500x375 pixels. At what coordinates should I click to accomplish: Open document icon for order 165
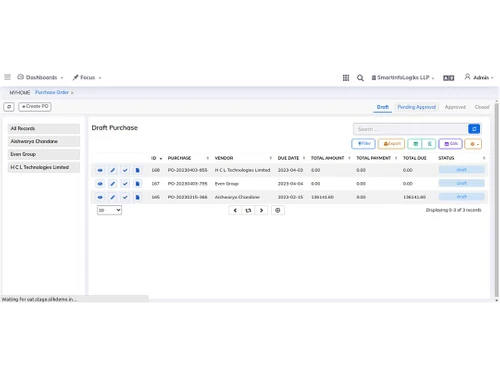[x=137, y=197]
